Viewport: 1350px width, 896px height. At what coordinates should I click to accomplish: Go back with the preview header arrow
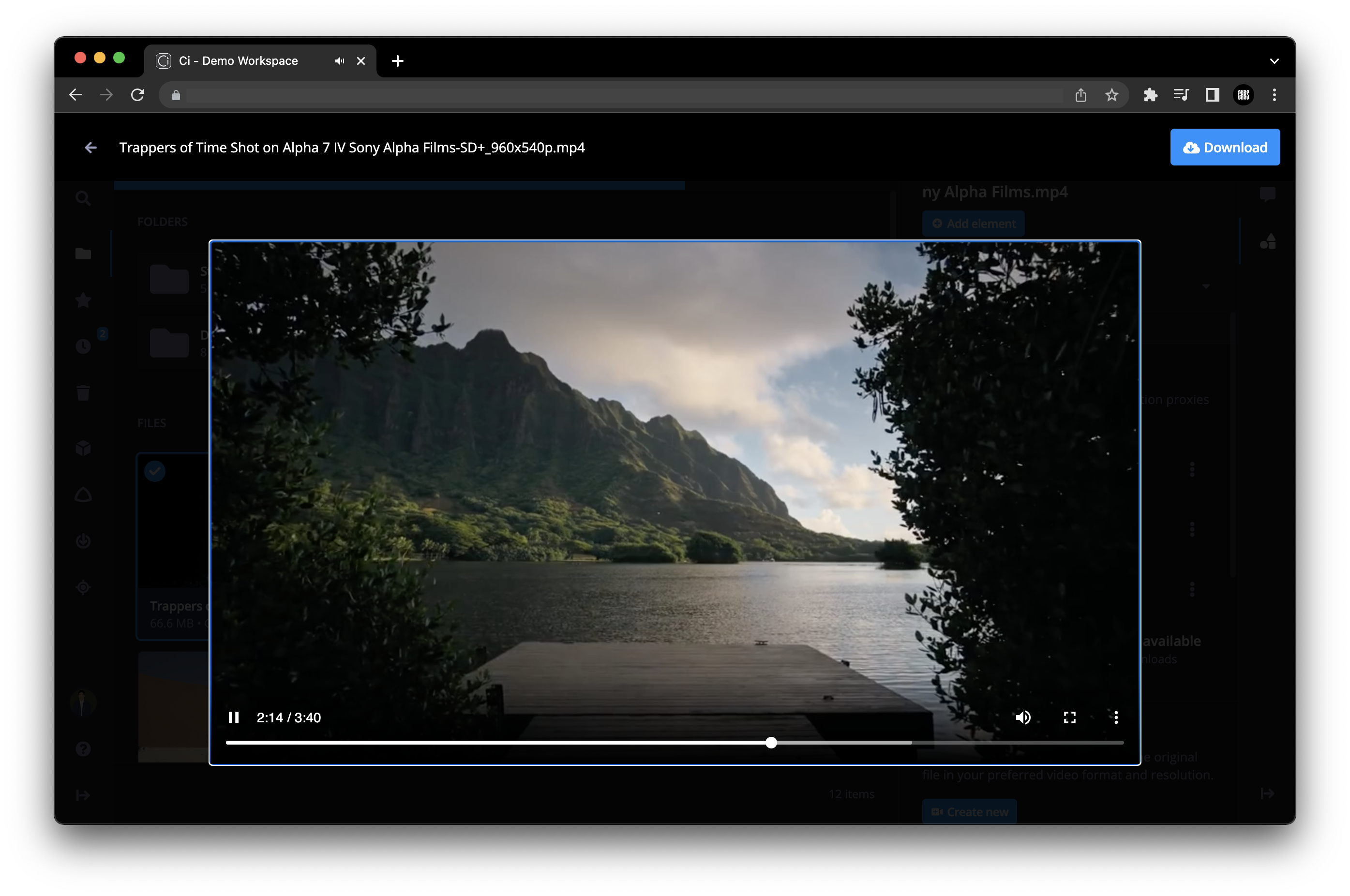pos(90,148)
